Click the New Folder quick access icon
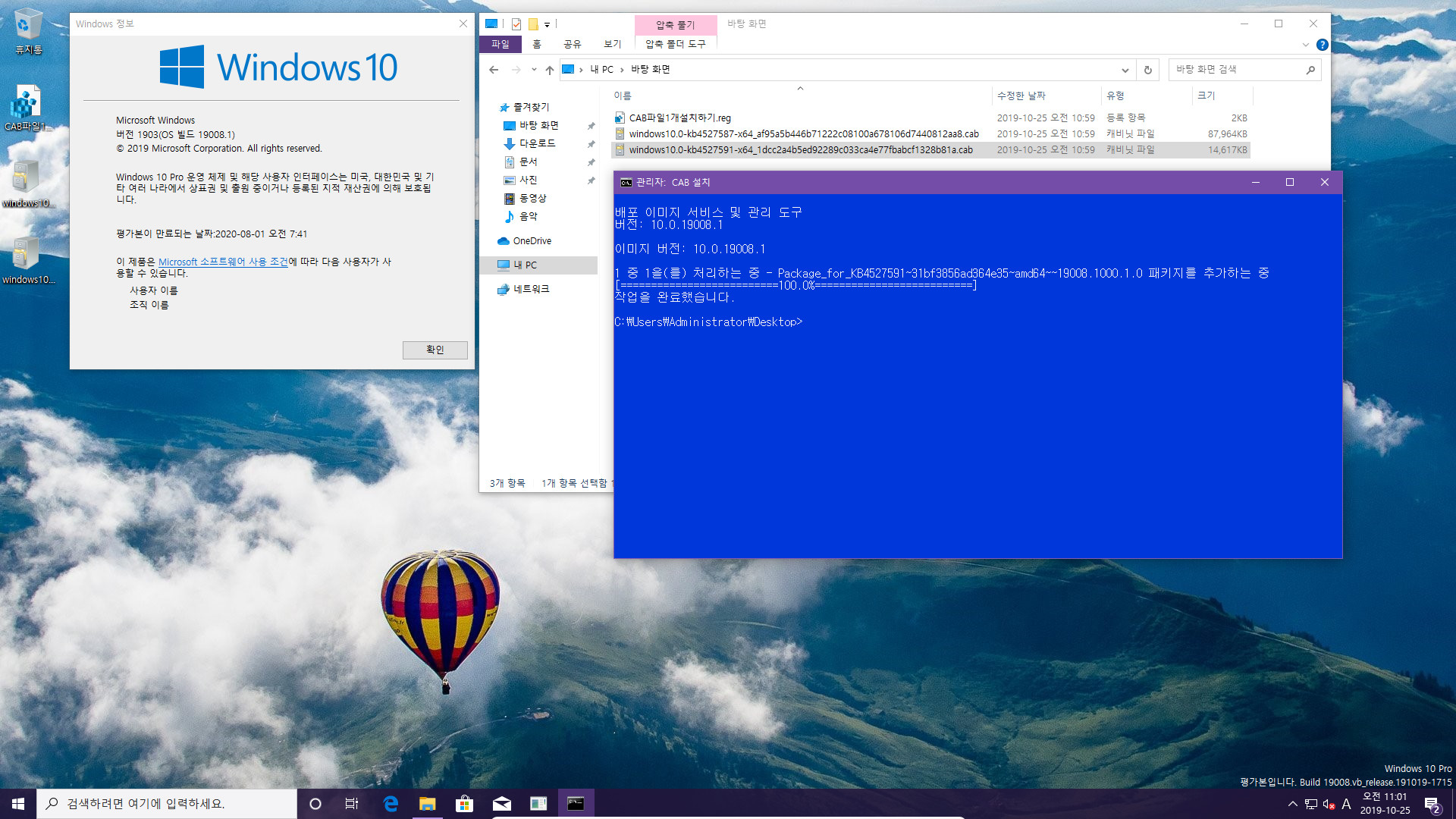This screenshot has height=819, width=1456. (x=533, y=24)
